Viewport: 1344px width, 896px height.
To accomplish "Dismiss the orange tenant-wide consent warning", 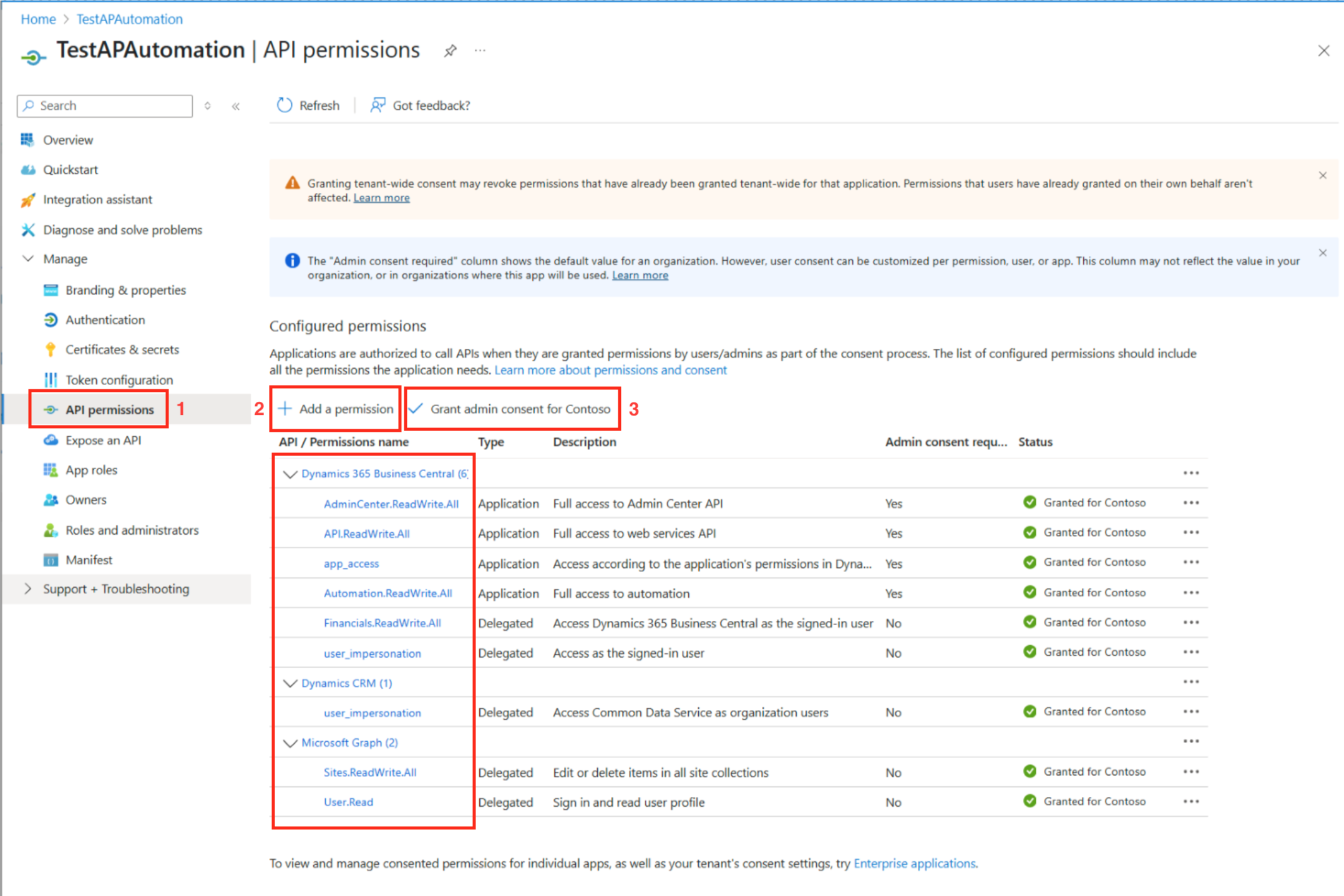I will tap(1322, 175).
